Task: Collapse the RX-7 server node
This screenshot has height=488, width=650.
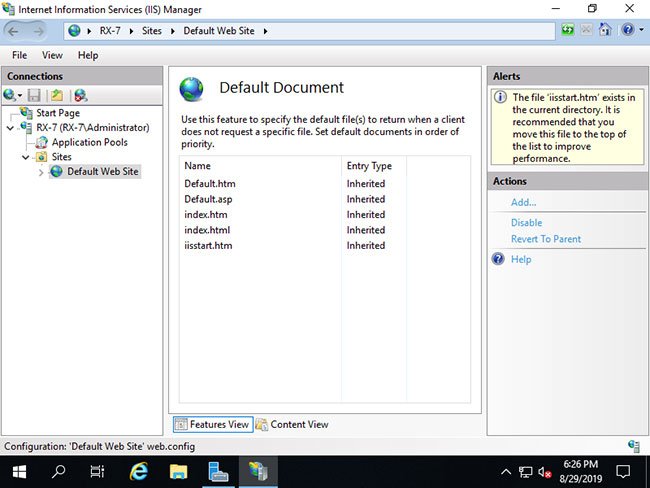Action: [x=10, y=128]
